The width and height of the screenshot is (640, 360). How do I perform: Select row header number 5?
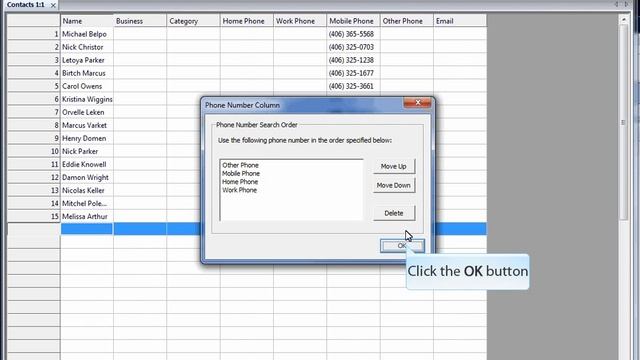(34, 86)
